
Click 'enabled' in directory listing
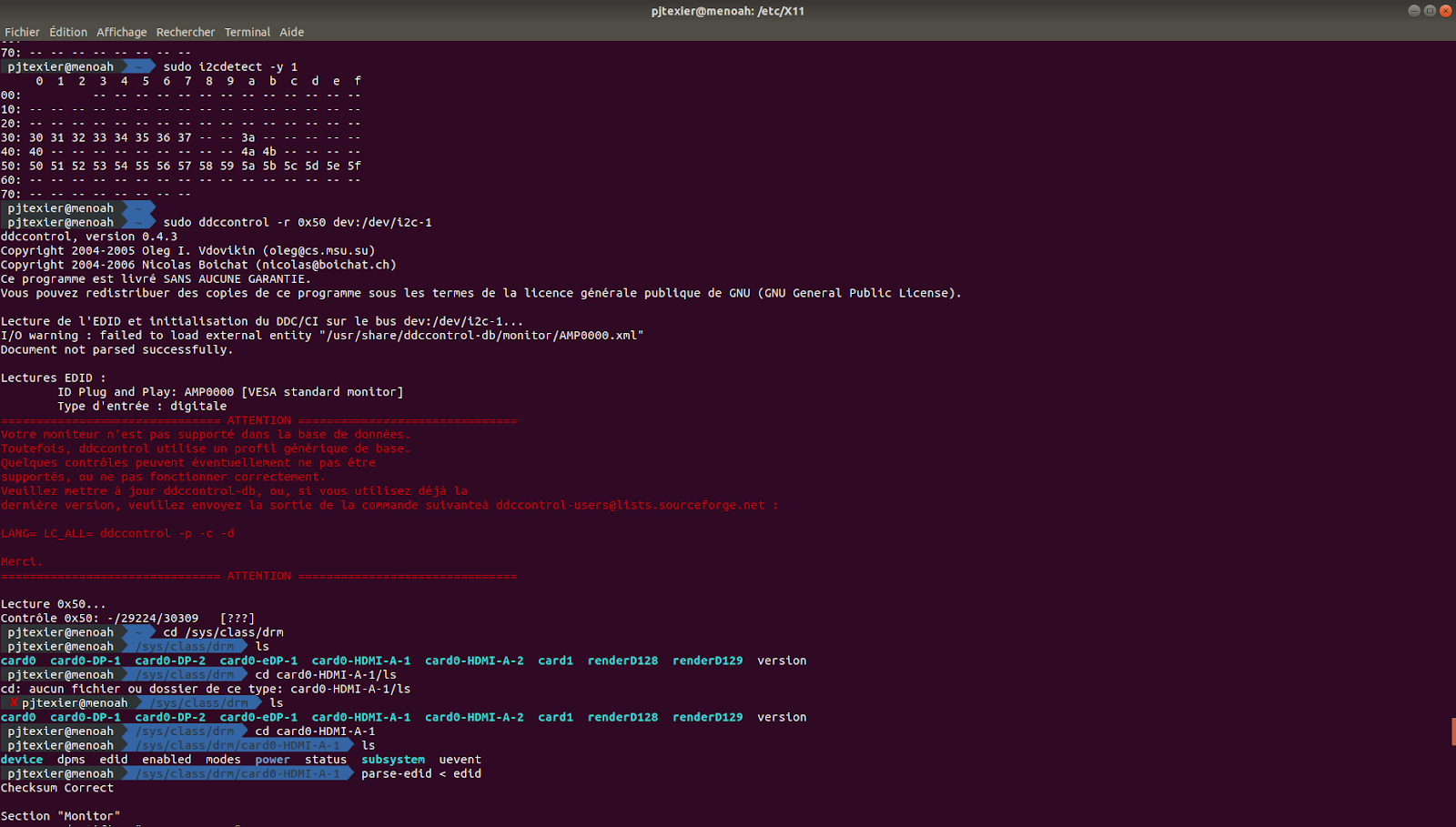tap(167, 760)
